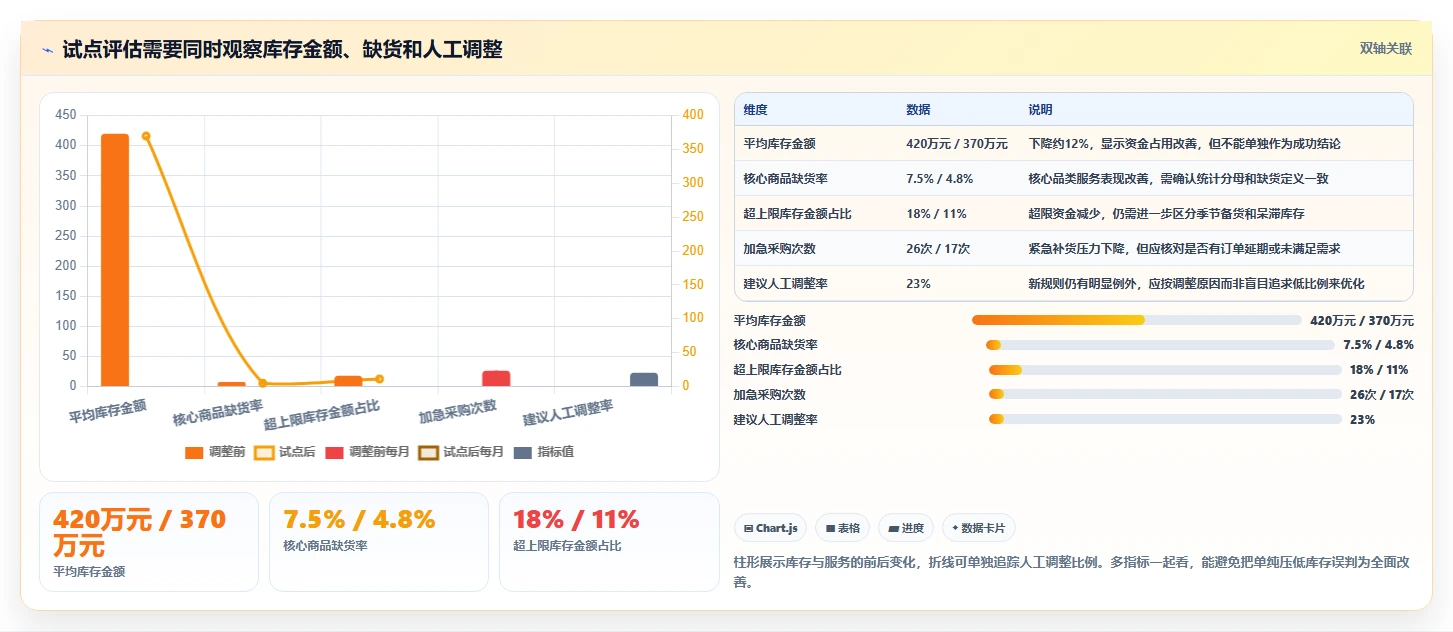Click the description starting 紧急补货压力下降
The width and height of the screenshot is (1453, 632).
coord(1185,249)
